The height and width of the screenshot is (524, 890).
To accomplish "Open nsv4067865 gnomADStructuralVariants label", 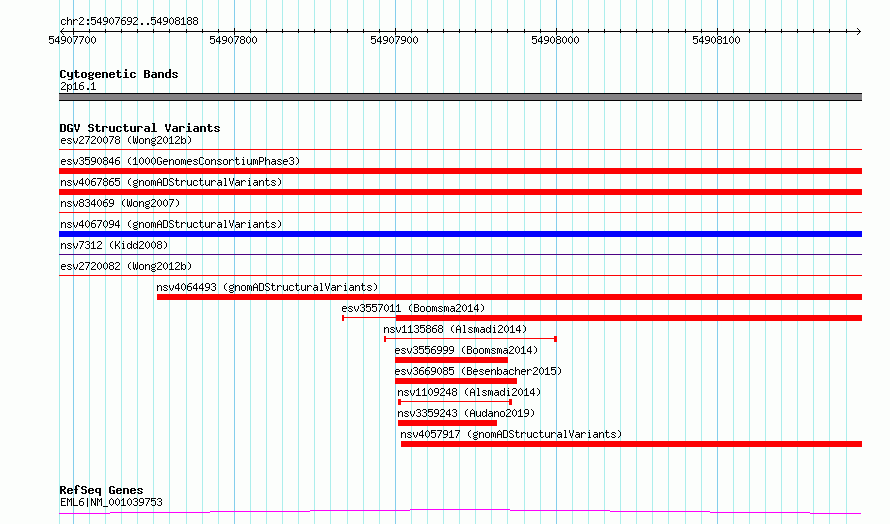I will point(171,182).
